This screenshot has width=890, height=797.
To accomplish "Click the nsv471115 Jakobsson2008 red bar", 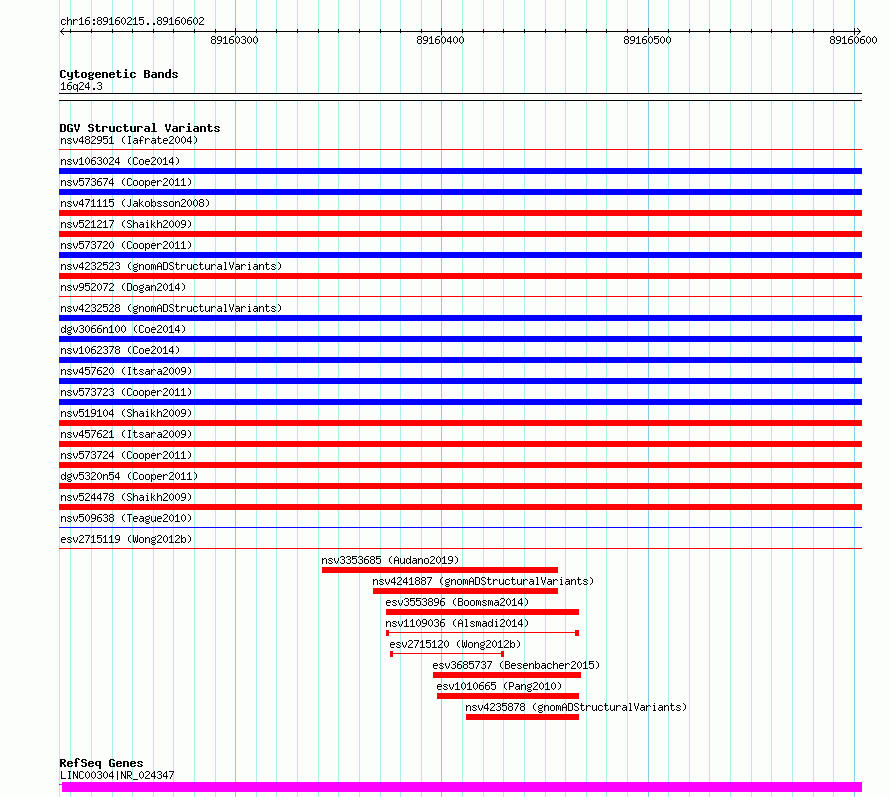I will [460, 213].
